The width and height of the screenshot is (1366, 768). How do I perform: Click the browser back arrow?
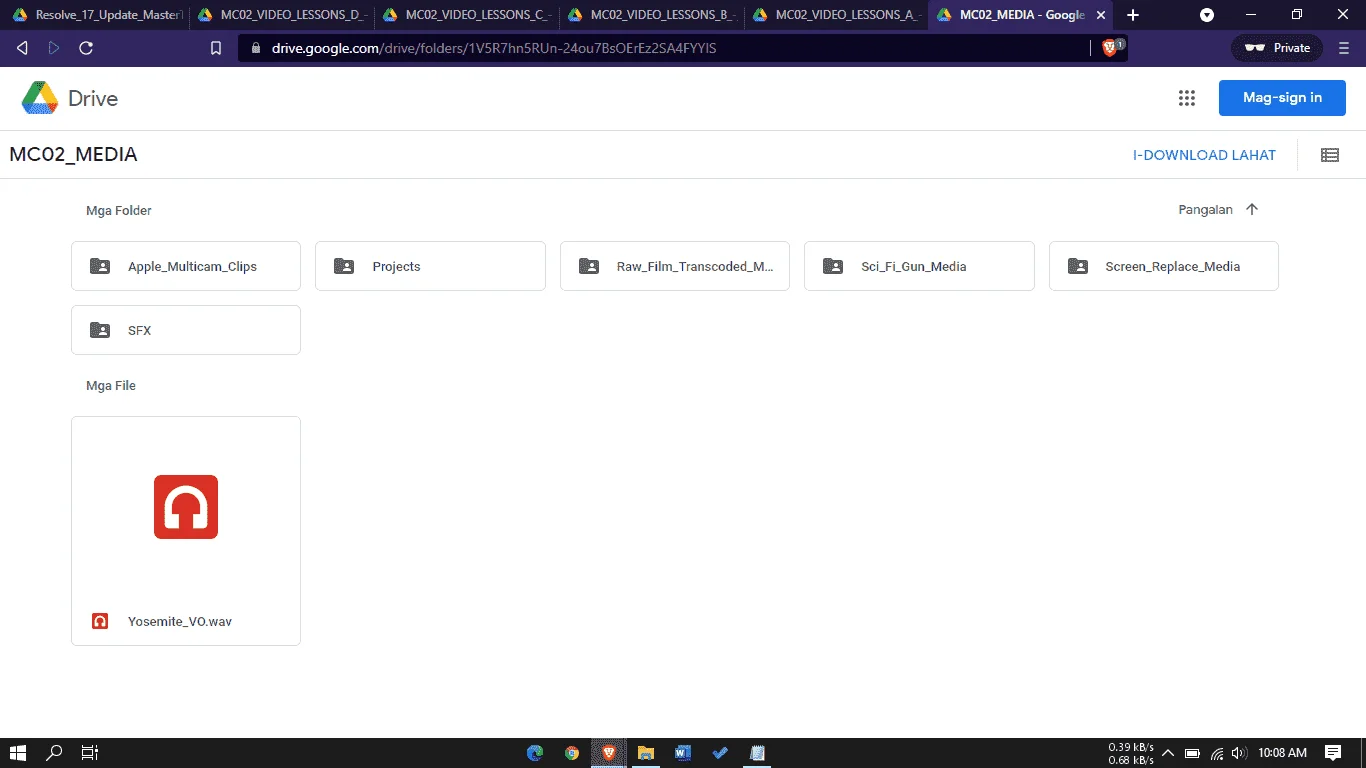pyautogui.click(x=22, y=48)
